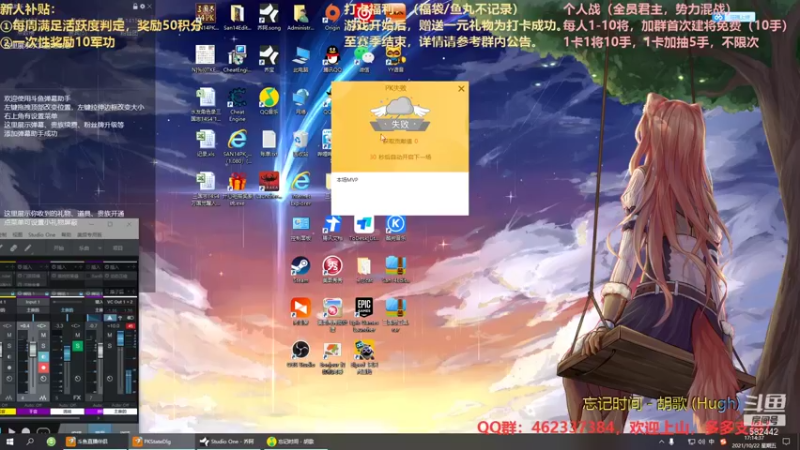The image size is (800, 450).
Task: Click the 本场MVP text in the PK dialog
Action: click(x=347, y=180)
